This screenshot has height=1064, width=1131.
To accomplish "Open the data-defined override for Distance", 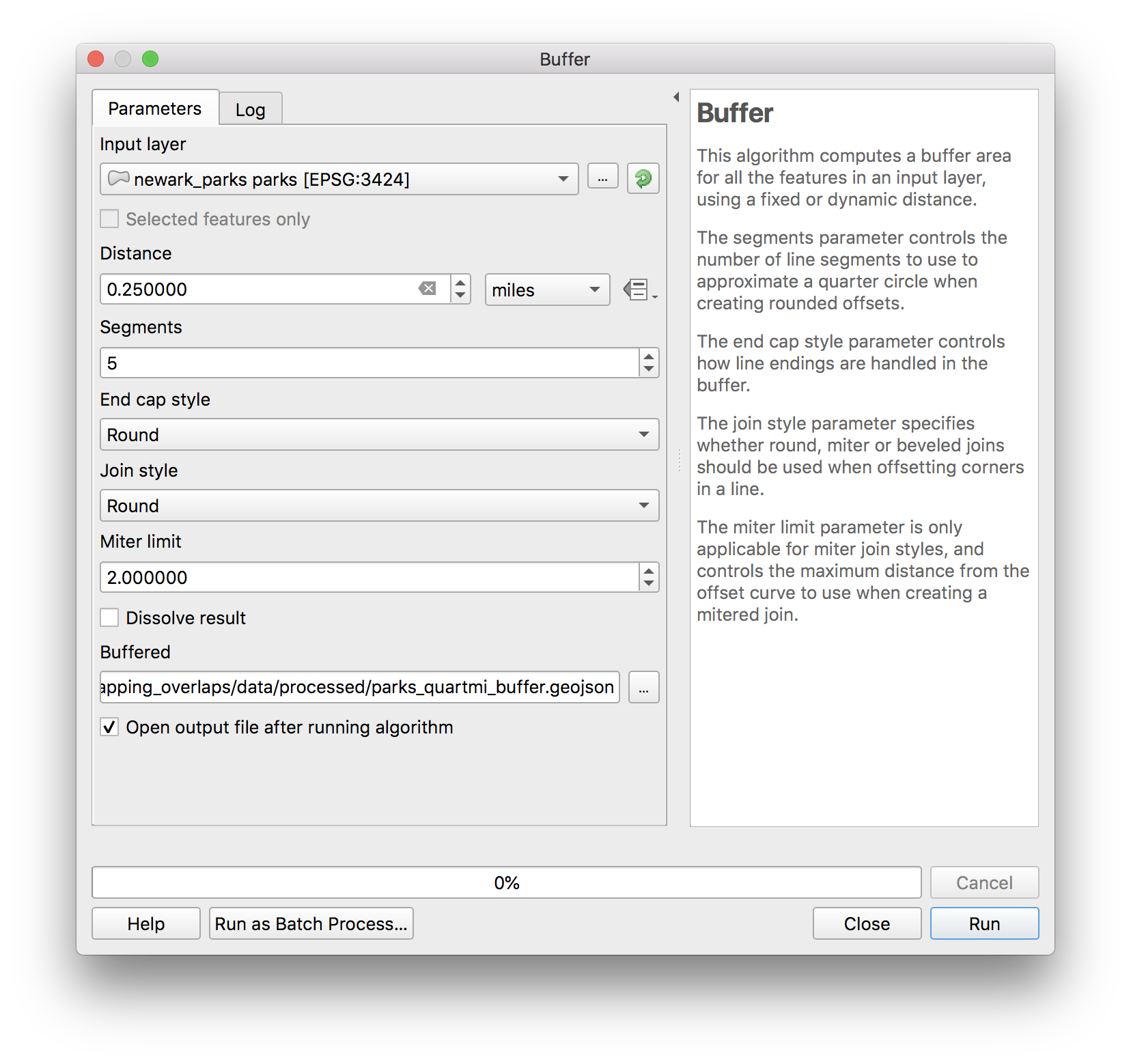I will (x=639, y=290).
